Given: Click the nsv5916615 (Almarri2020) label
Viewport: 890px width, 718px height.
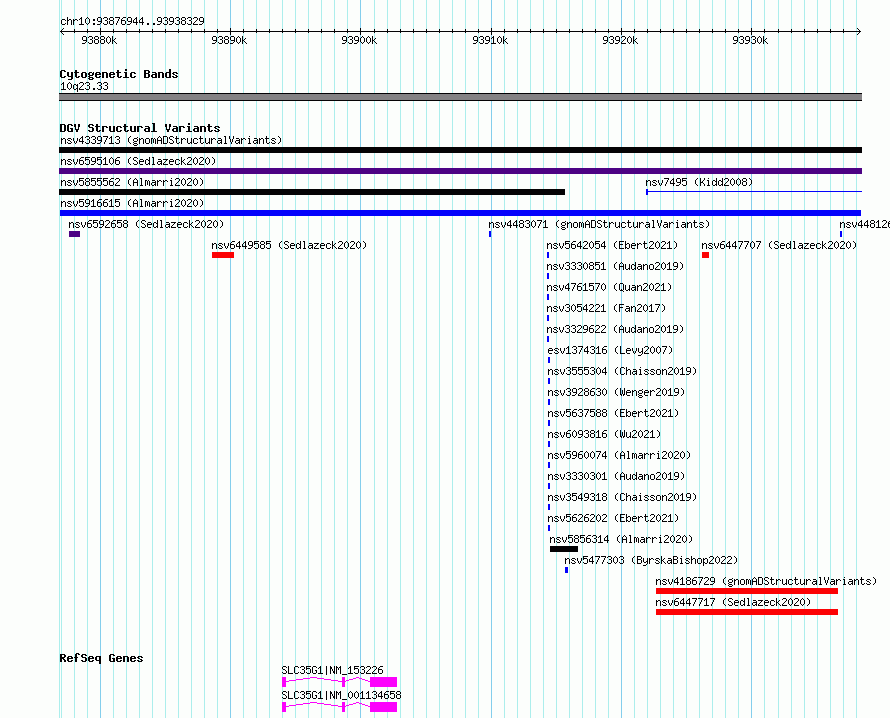Looking at the screenshot, I should pyautogui.click(x=132, y=203).
